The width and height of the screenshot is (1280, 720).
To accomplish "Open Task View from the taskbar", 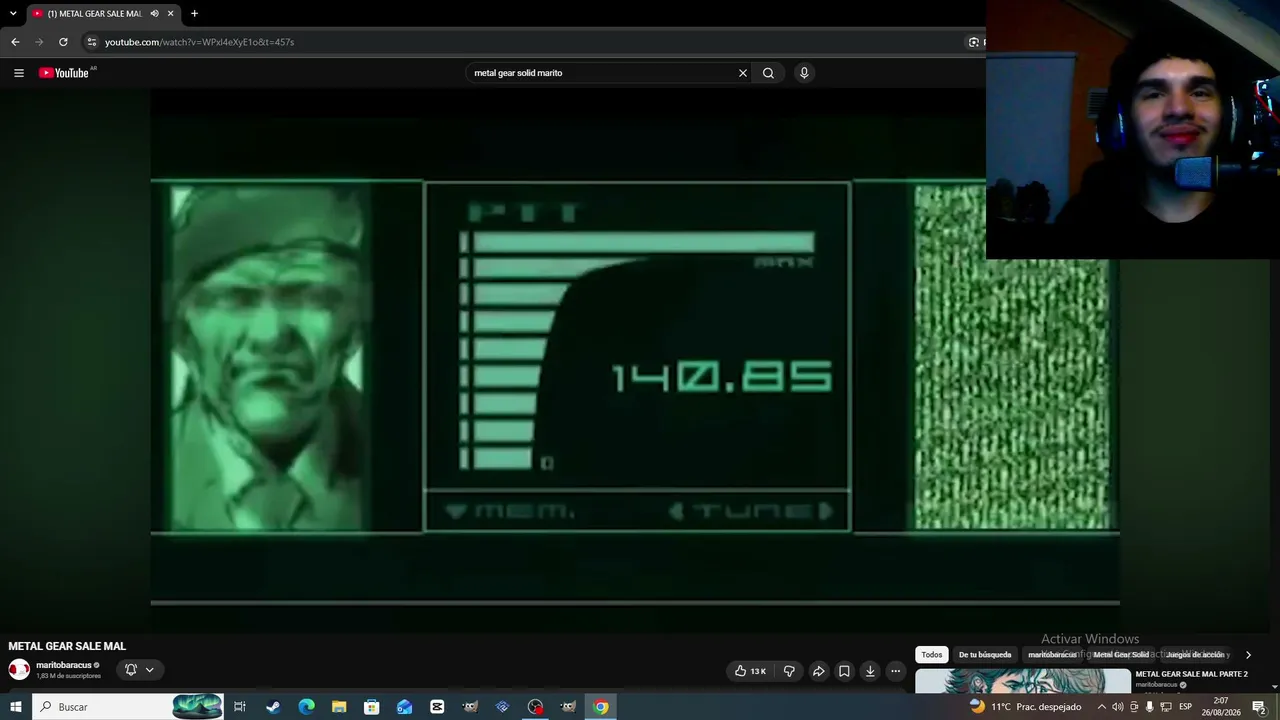I will coord(240,707).
